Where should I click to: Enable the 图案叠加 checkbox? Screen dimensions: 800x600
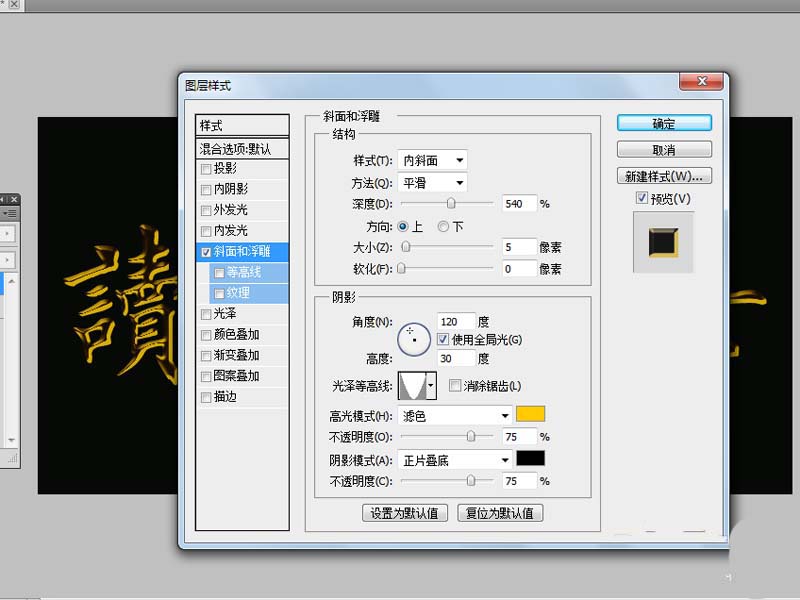tap(206, 377)
